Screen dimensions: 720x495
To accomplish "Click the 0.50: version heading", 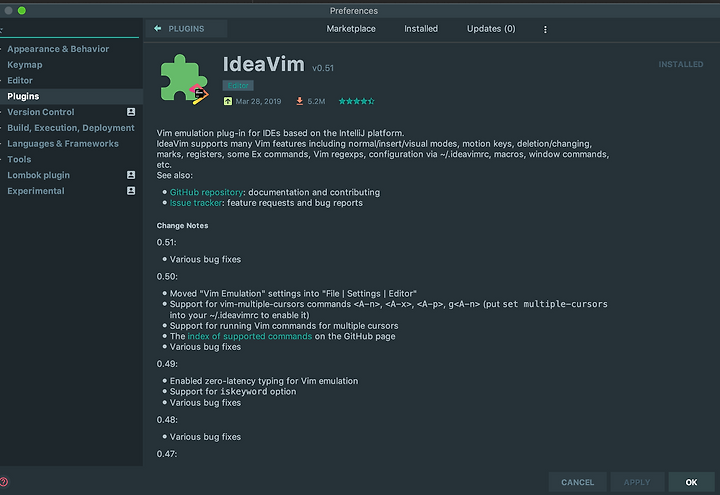I will coord(167,276).
